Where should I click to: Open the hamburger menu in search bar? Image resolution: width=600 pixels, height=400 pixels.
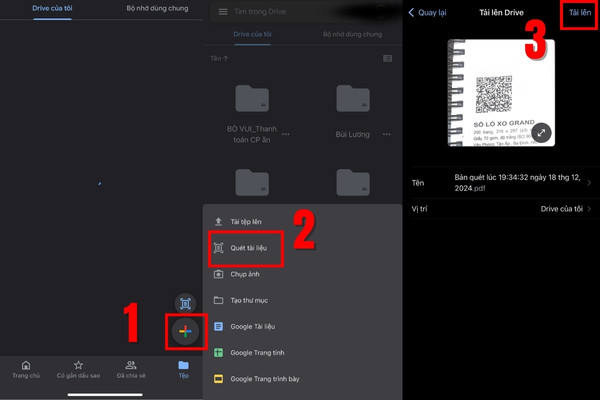[x=223, y=12]
